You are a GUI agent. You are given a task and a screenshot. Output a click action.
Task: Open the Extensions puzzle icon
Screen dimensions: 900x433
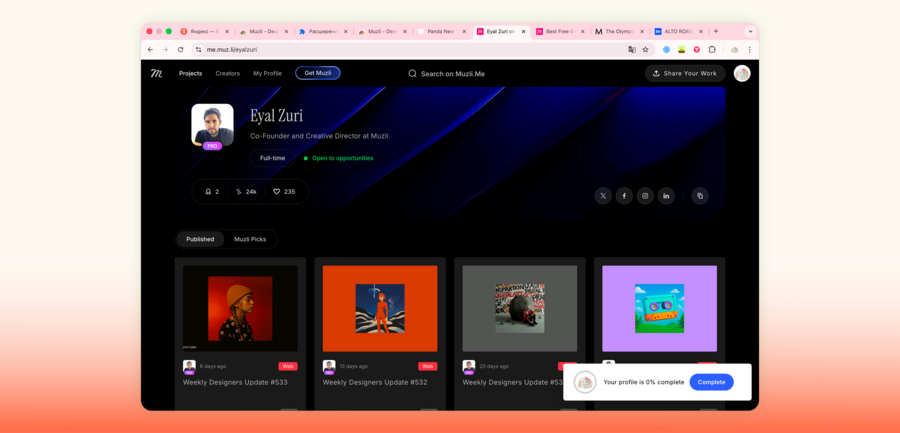712,50
